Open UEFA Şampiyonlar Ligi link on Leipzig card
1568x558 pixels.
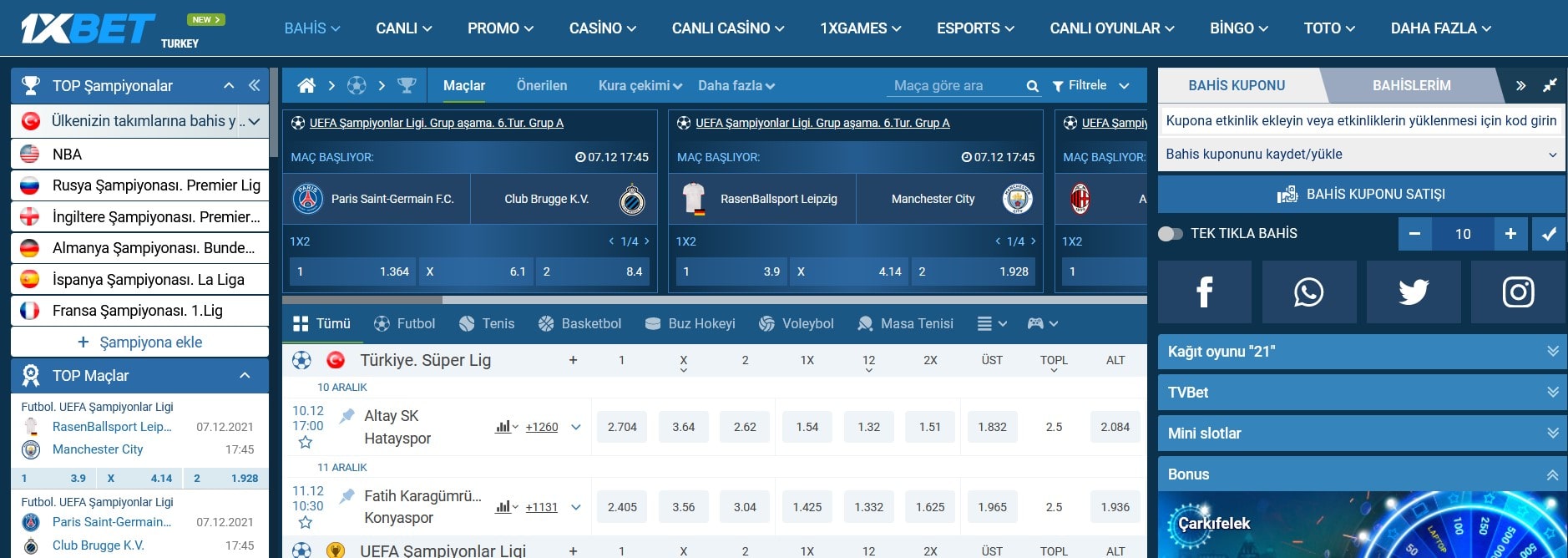822,123
